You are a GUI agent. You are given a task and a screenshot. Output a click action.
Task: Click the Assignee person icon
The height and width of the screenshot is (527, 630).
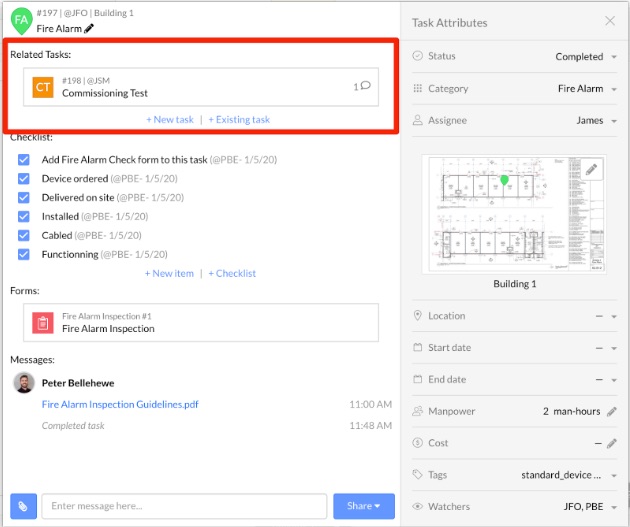(x=418, y=120)
